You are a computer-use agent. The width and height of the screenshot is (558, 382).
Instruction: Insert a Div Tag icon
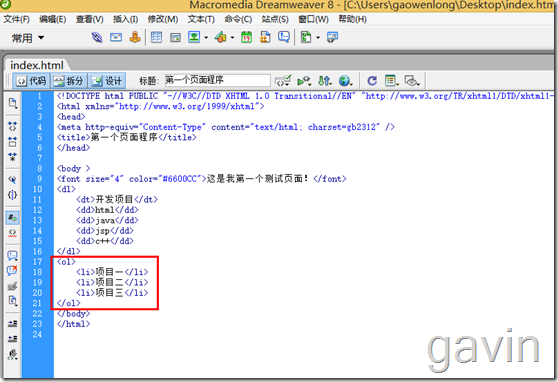[x=175, y=37]
